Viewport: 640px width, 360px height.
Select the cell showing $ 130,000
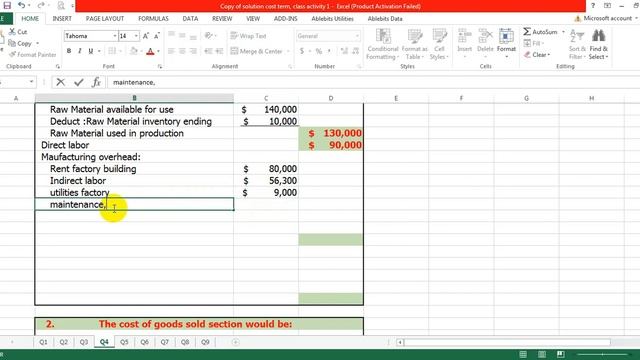point(331,133)
